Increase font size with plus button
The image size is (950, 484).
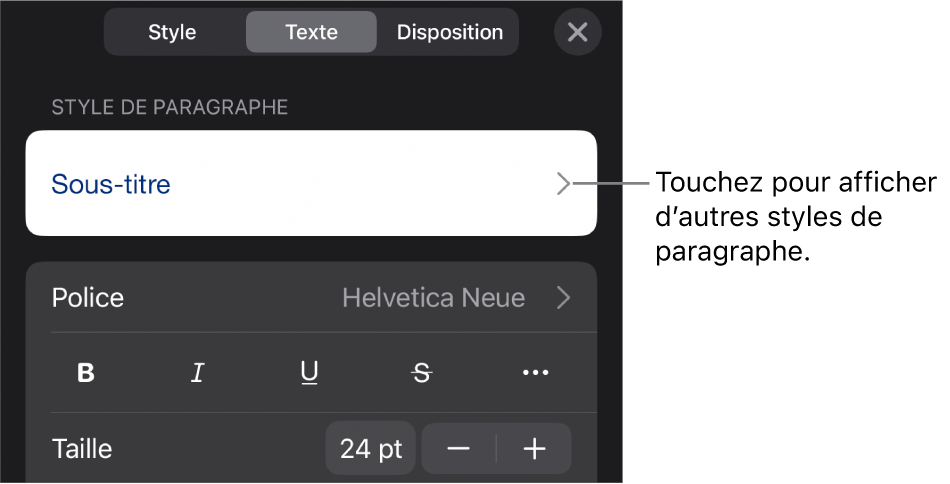click(x=535, y=449)
